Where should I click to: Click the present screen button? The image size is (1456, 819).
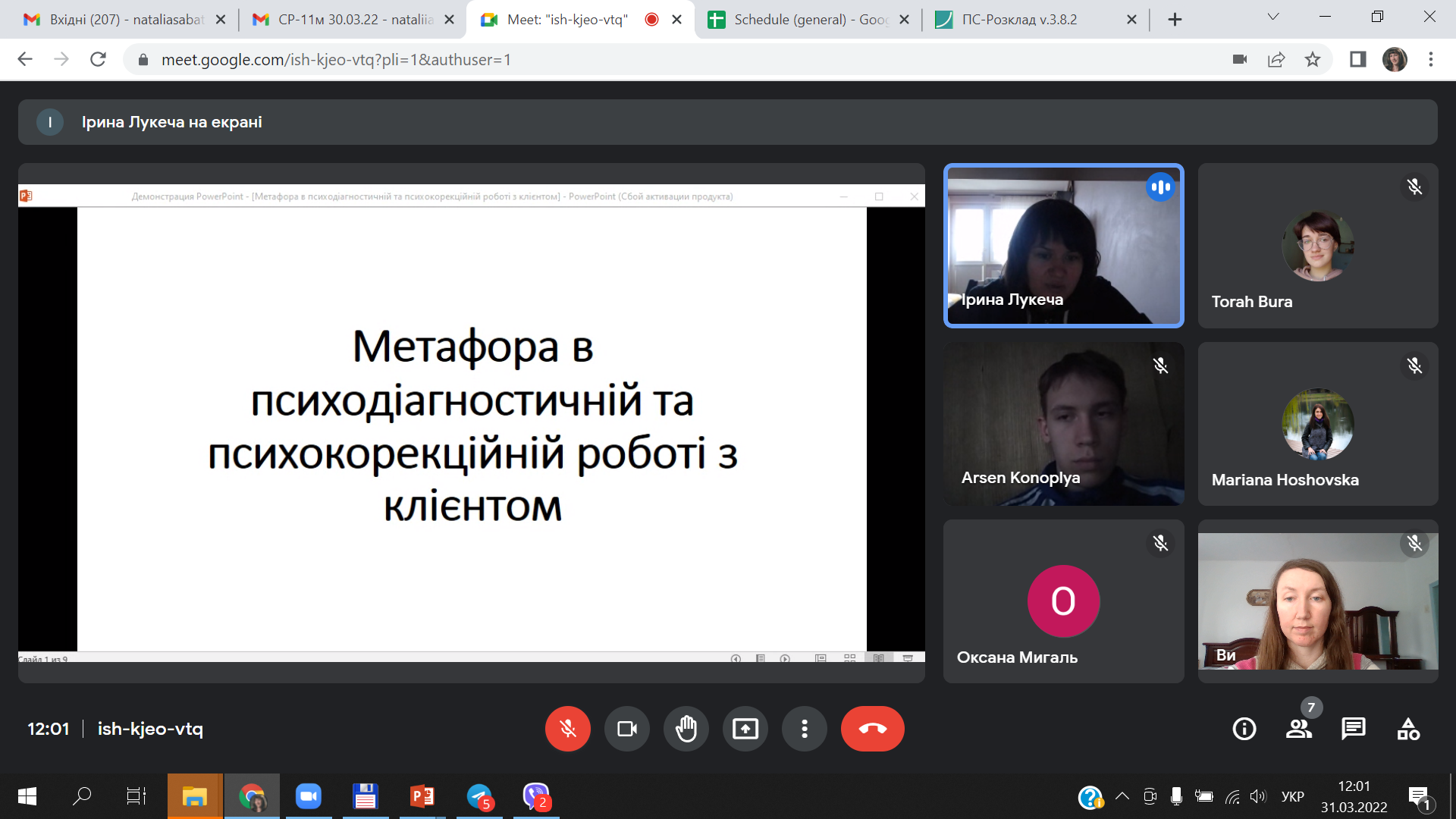[745, 729]
